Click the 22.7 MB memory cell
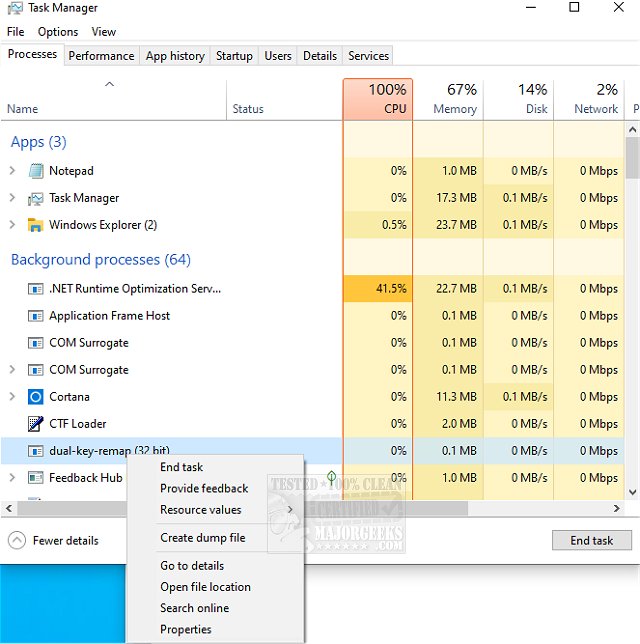This screenshot has height=644, width=640. [x=448, y=289]
